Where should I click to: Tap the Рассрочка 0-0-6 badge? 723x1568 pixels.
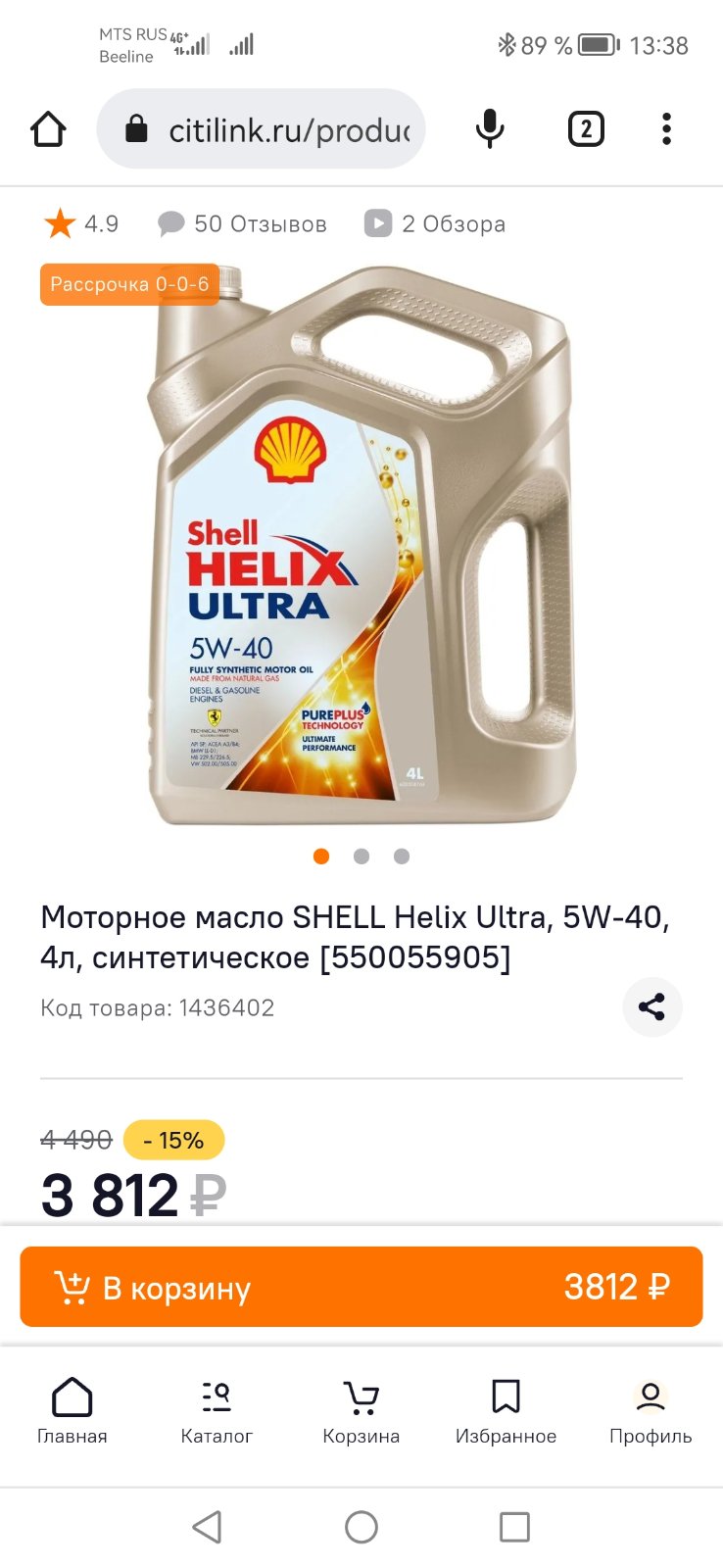[129, 284]
